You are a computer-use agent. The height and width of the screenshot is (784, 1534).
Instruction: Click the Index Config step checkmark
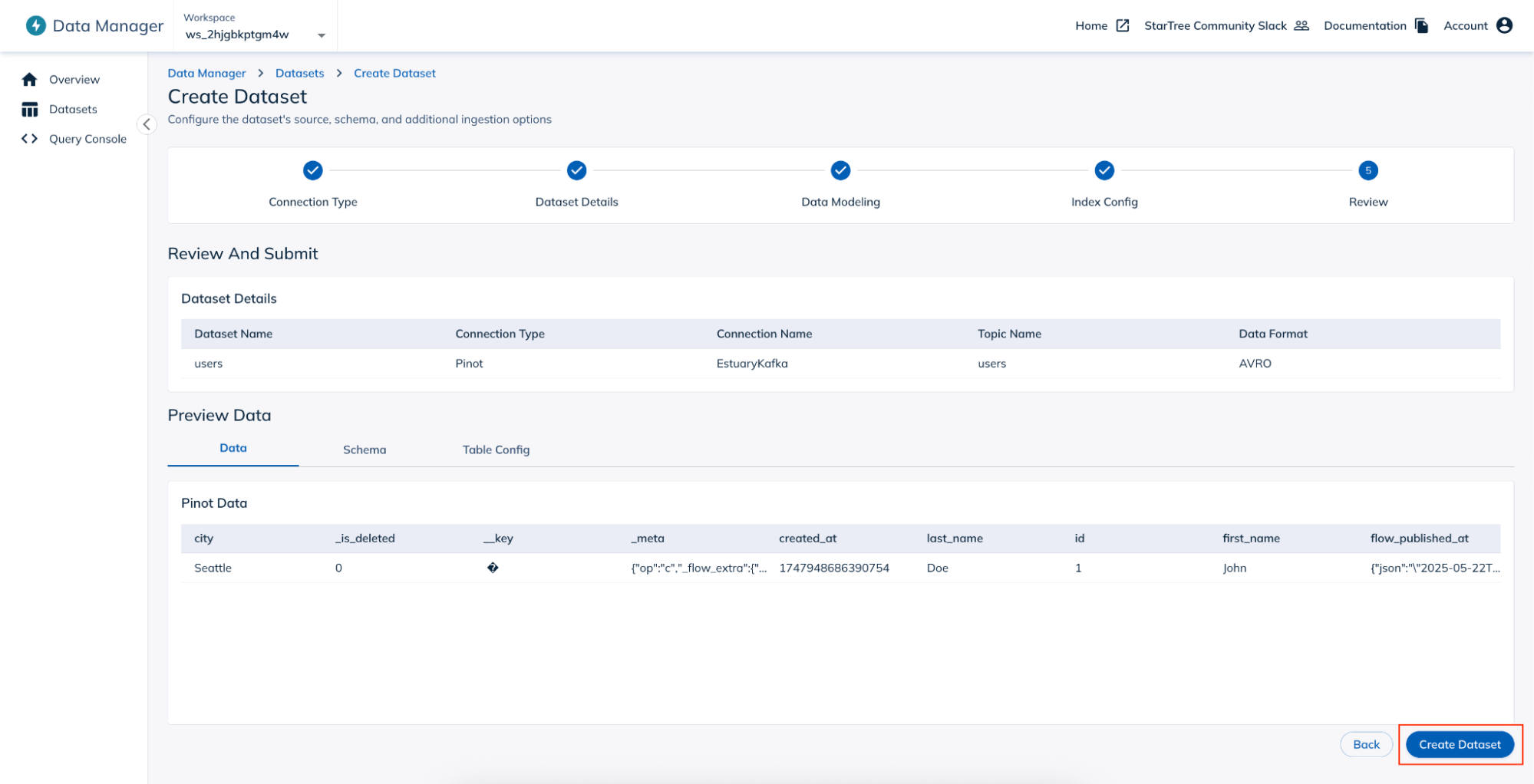1104,170
